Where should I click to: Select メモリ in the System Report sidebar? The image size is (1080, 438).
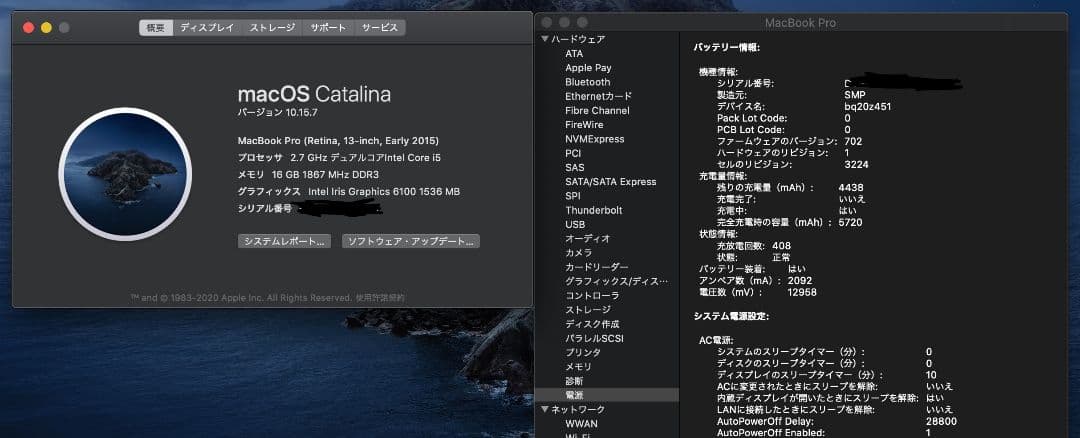tap(579, 366)
